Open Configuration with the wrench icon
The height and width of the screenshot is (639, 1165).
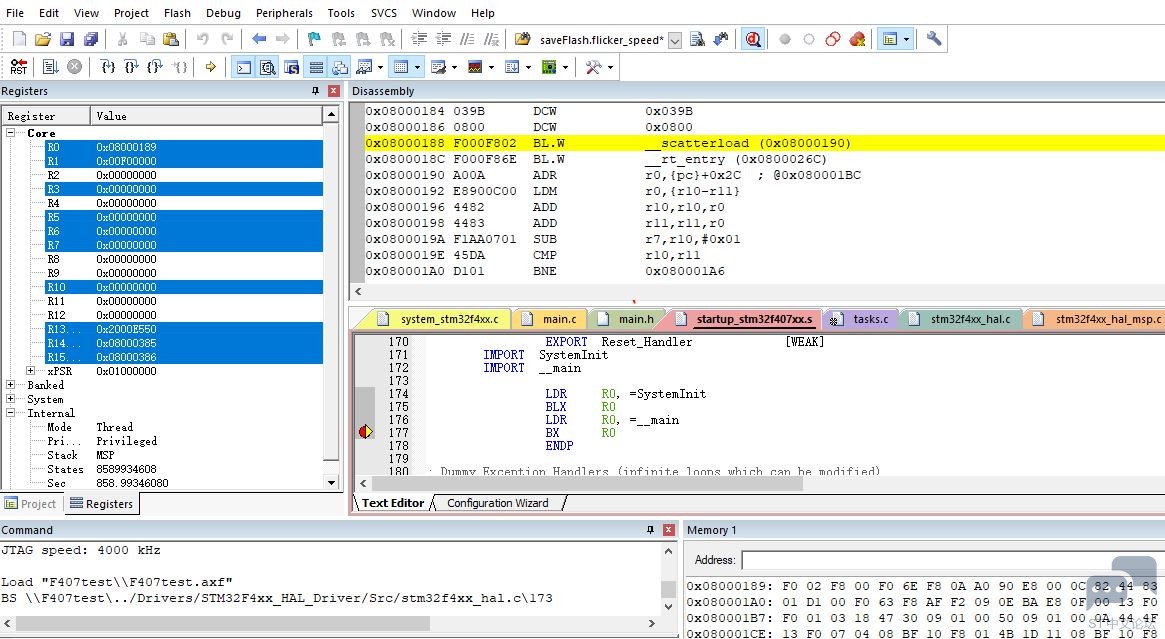934,39
